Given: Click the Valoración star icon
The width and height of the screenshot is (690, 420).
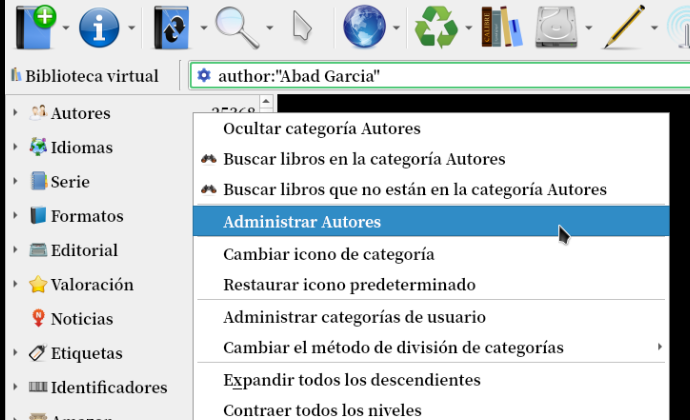Looking at the screenshot, I should click(38, 284).
